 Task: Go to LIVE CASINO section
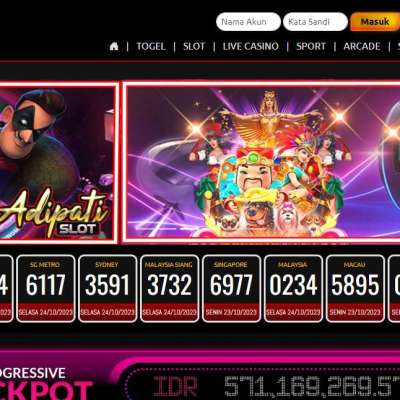[x=251, y=46]
